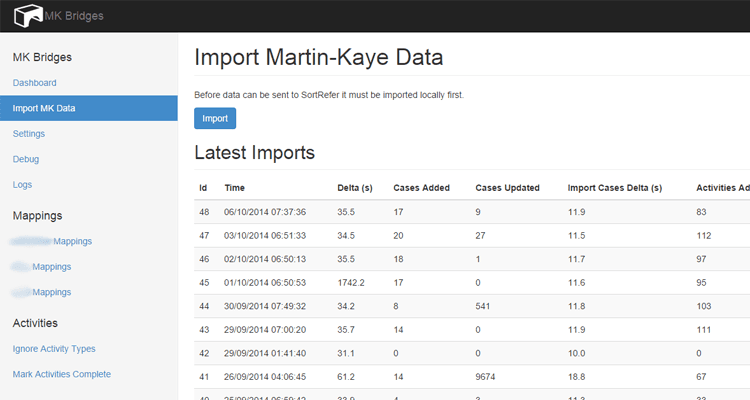Click the Cases Added column header

pyautogui.click(x=421, y=187)
